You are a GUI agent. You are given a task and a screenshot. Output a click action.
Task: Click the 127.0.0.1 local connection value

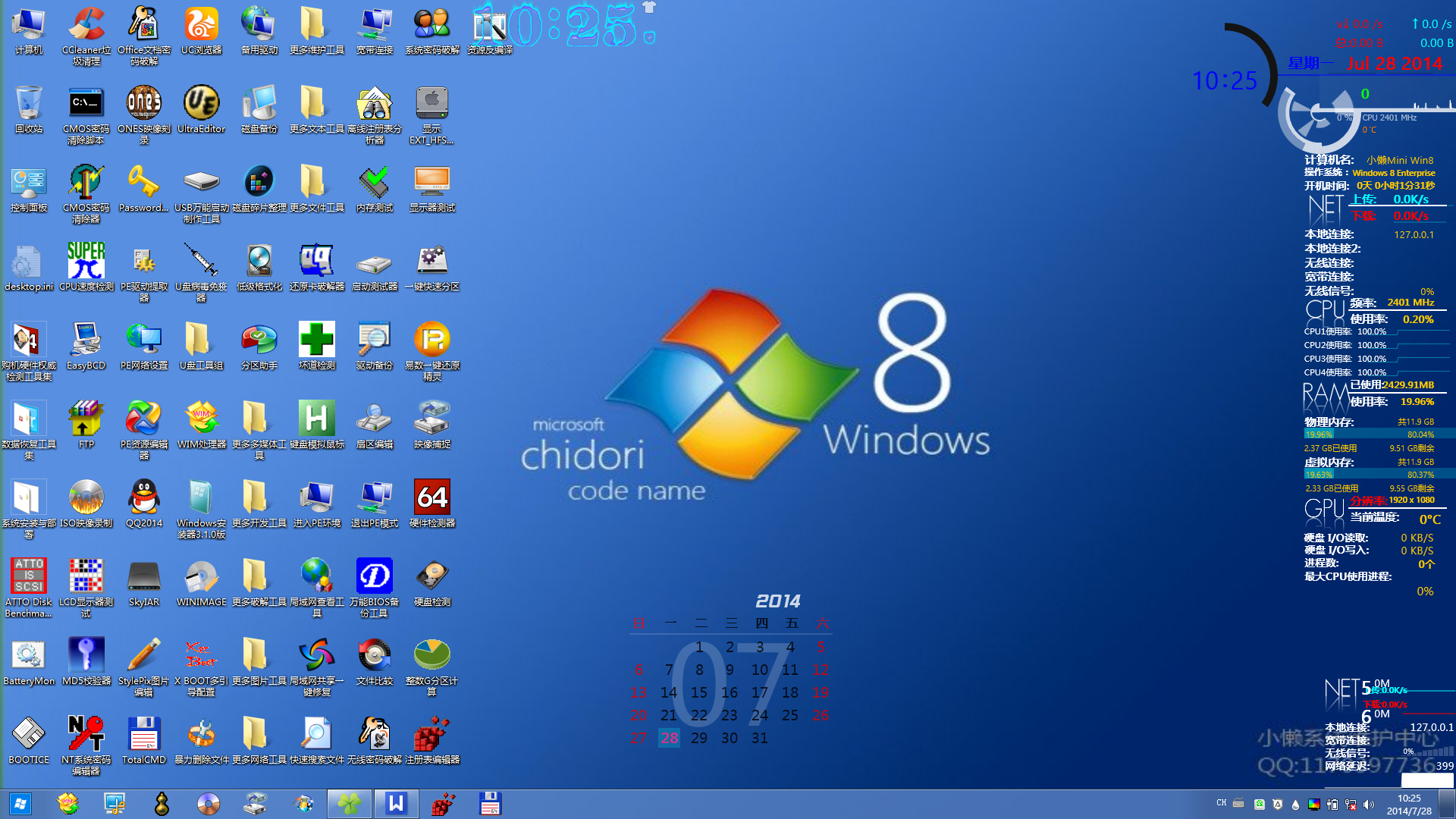[x=1414, y=235]
